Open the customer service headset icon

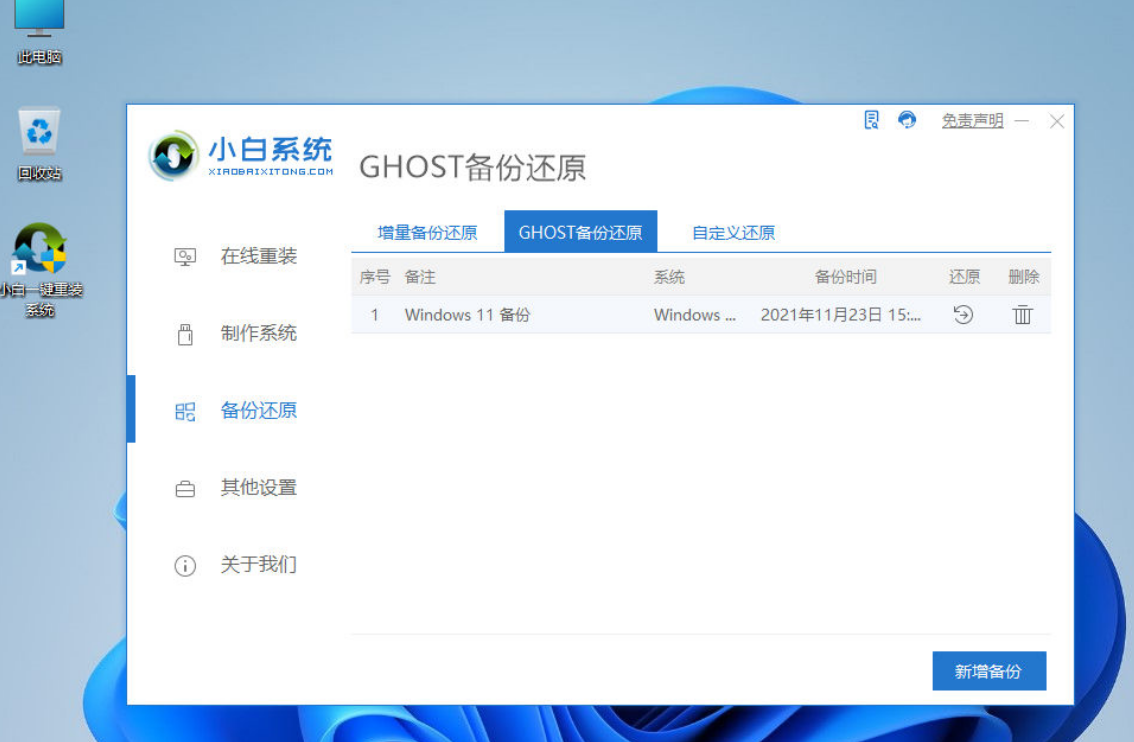[x=907, y=119]
